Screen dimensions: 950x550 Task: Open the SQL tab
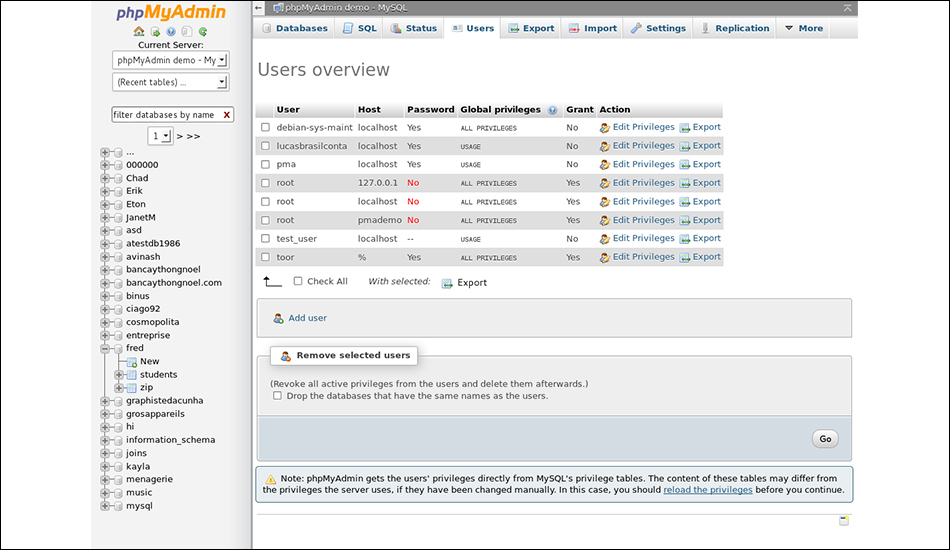click(359, 28)
